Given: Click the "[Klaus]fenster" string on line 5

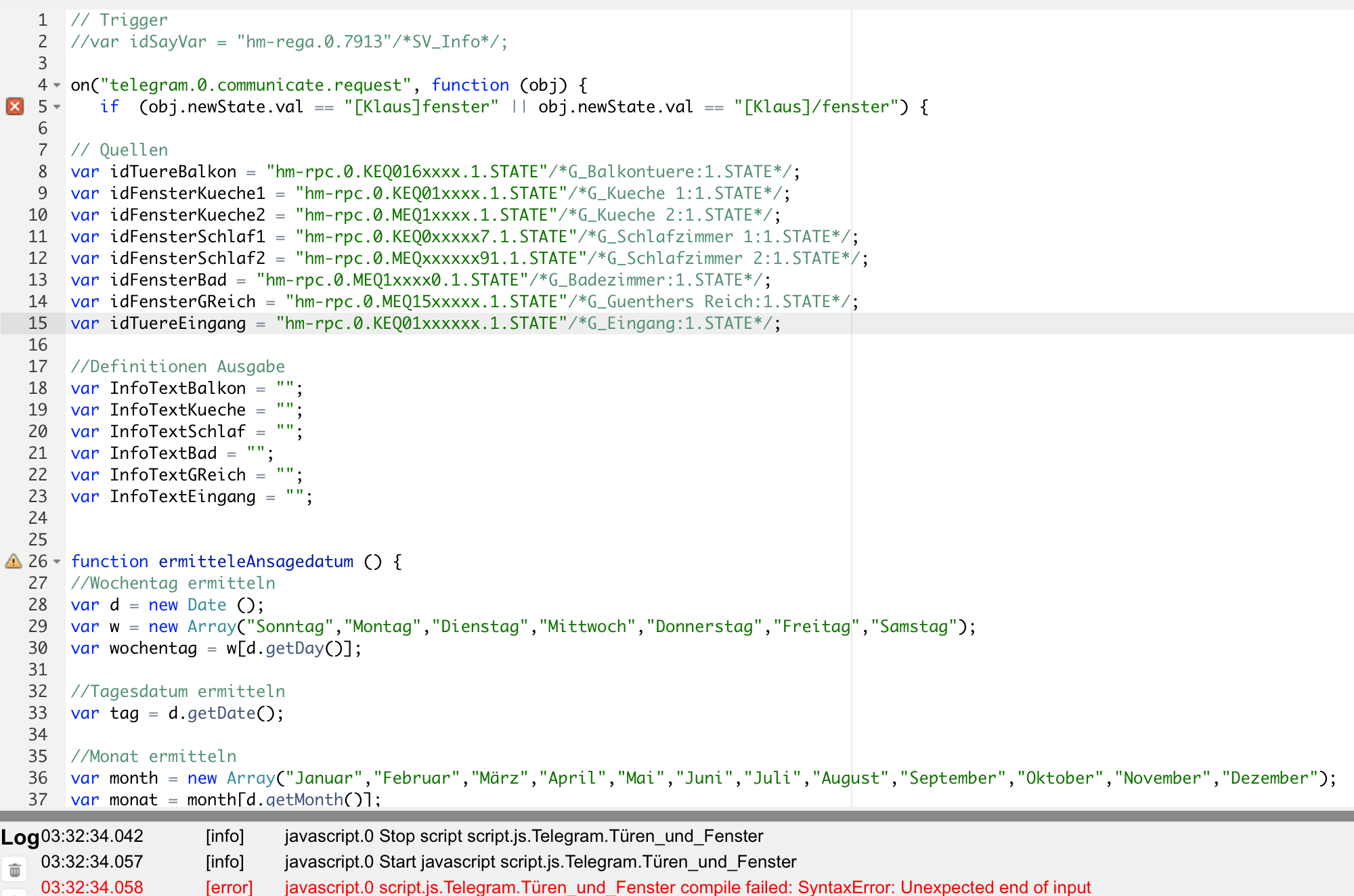Looking at the screenshot, I should [421, 107].
